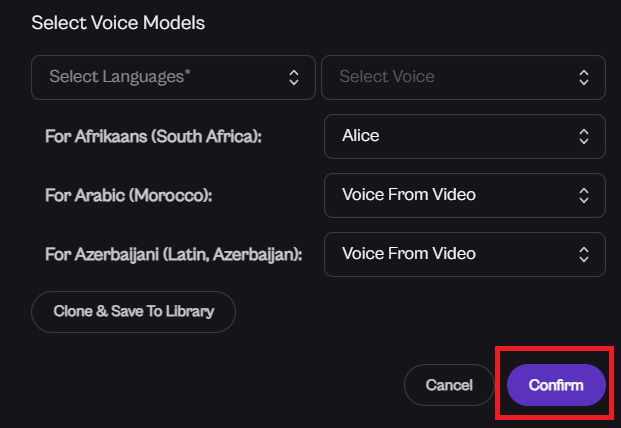This screenshot has width=621, height=428.
Task: Click the "Select Voice Models" heading
Action: click(x=118, y=22)
